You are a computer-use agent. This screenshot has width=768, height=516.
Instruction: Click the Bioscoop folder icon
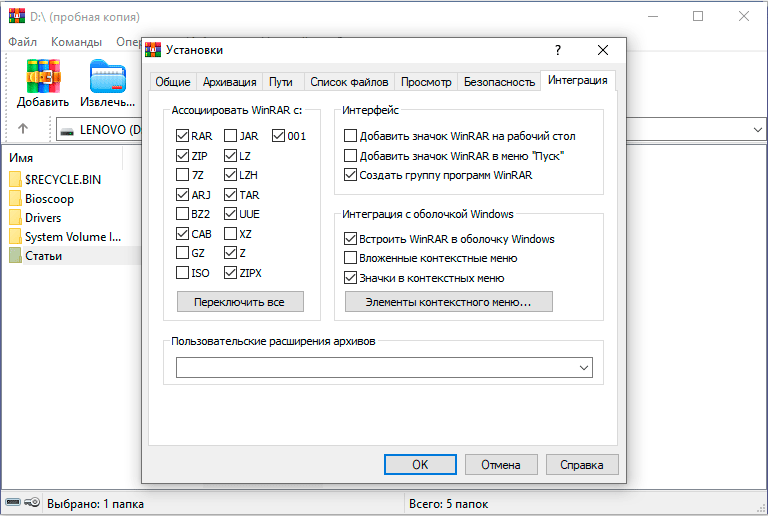pos(15,198)
